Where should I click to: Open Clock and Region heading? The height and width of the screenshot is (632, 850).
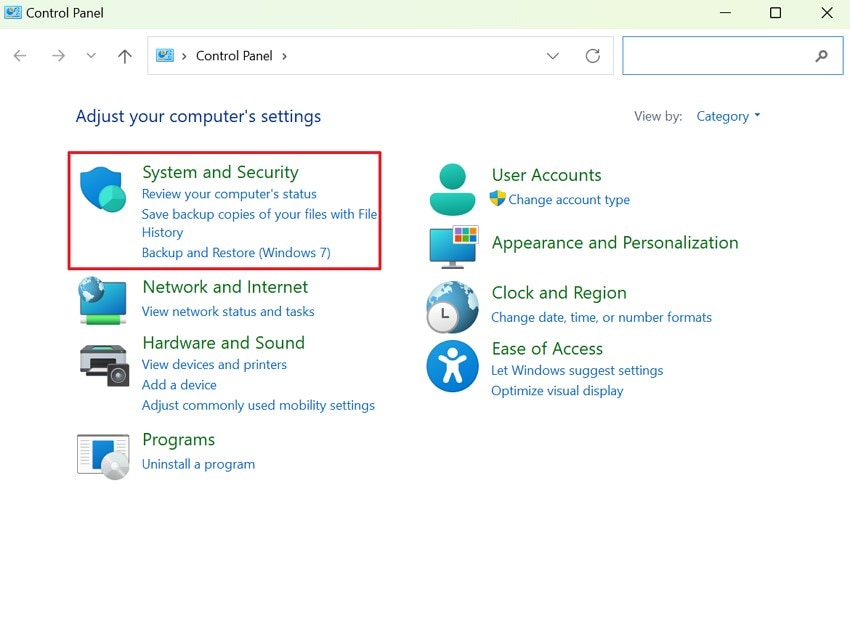[559, 293]
